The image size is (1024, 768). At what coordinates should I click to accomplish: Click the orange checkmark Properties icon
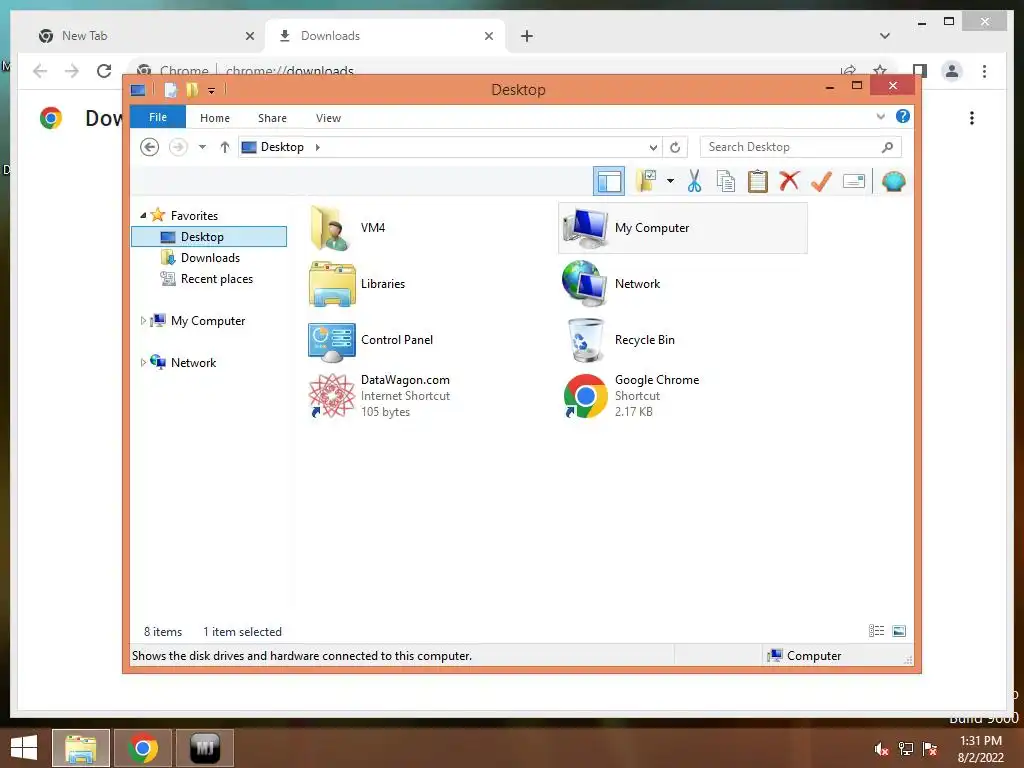(821, 181)
